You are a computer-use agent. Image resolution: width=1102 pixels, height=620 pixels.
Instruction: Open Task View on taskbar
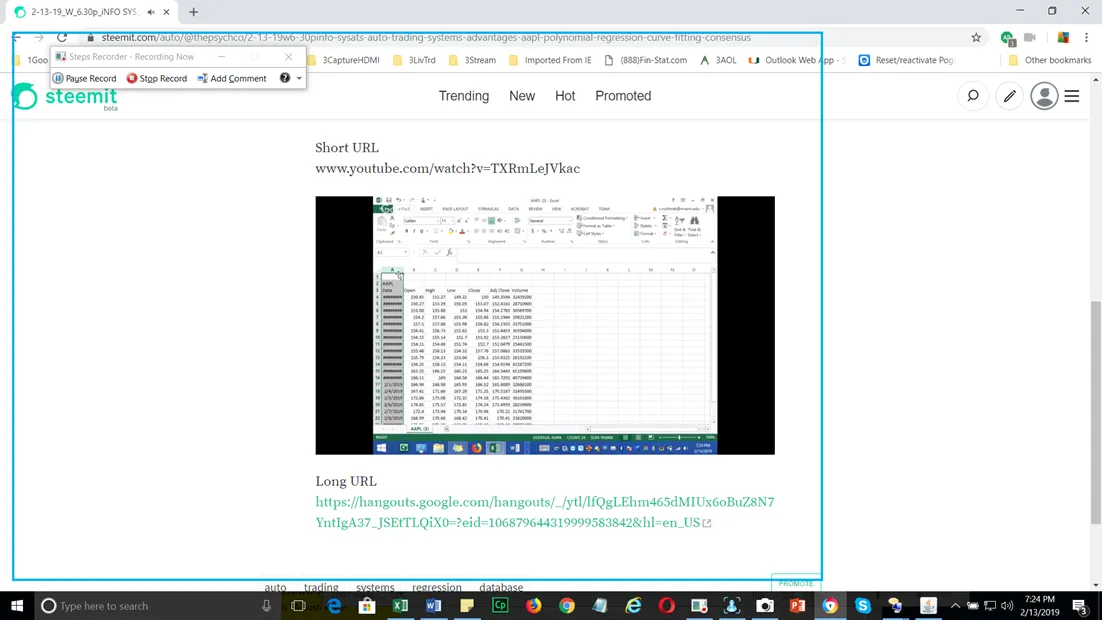pyautogui.click(x=298, y=605)
